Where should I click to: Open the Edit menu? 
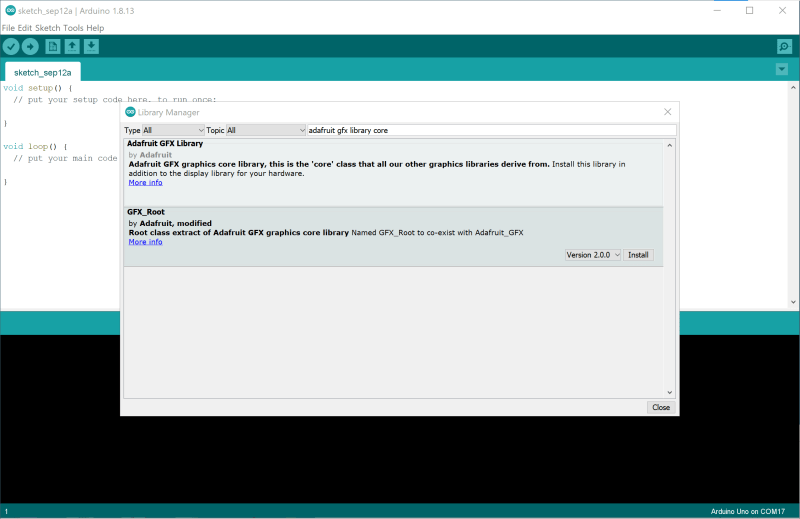click(x=24, y=28)
